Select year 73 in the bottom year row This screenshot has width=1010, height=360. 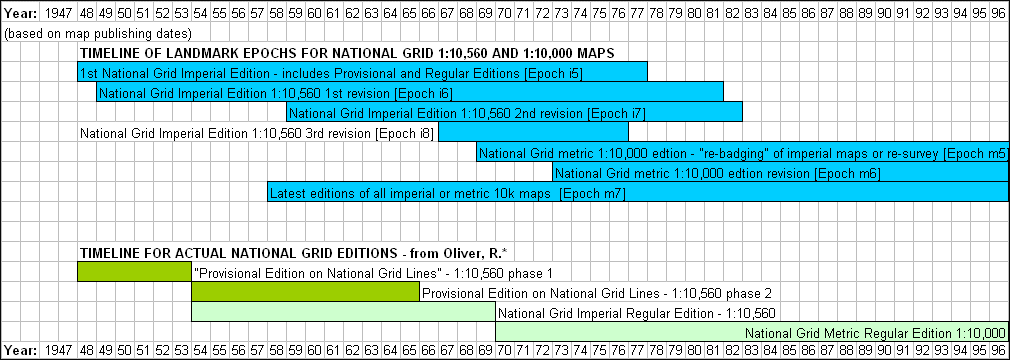pos(562,351)
